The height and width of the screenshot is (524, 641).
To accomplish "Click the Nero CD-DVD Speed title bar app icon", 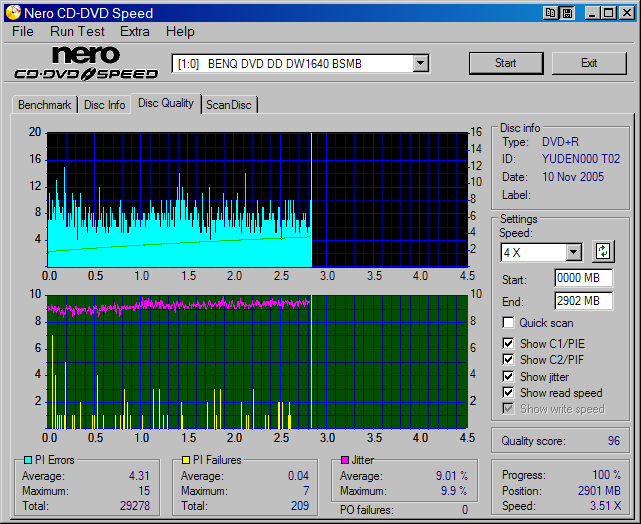I will [x=13, y=13].
